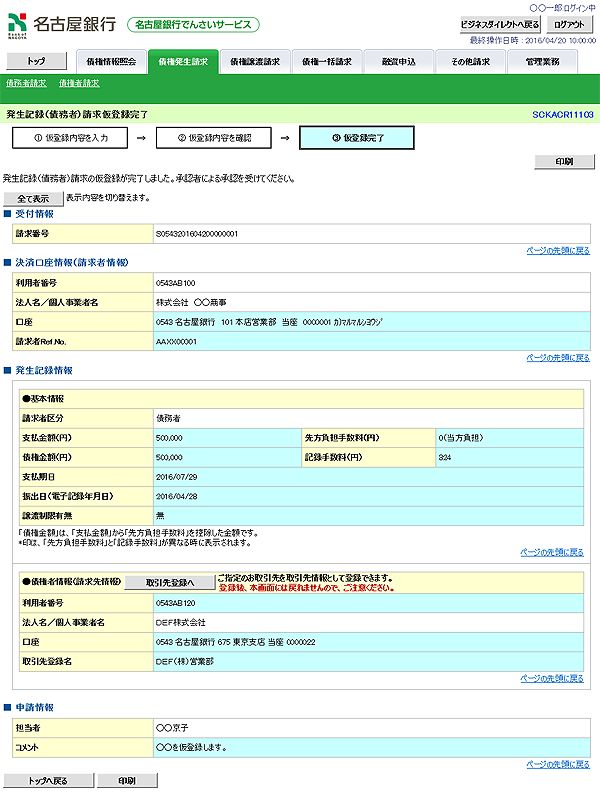This screenshot has width=600, height=796.
Task: Click the 請求者Ref.No. value AAXX00001
Action: [x=176, y=342]
